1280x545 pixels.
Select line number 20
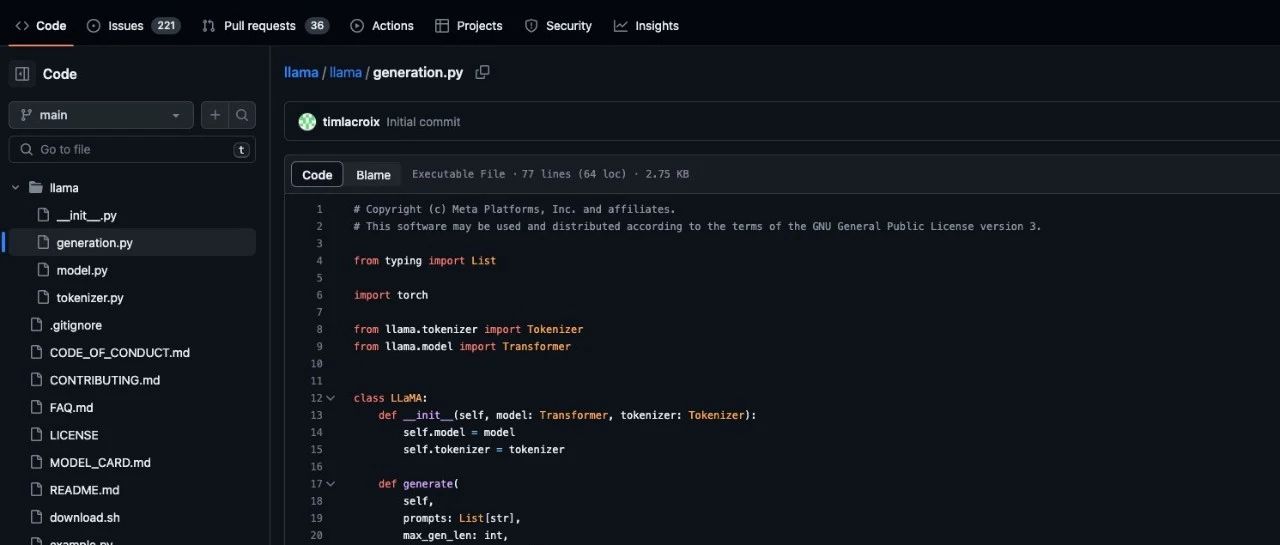[316, 535]
